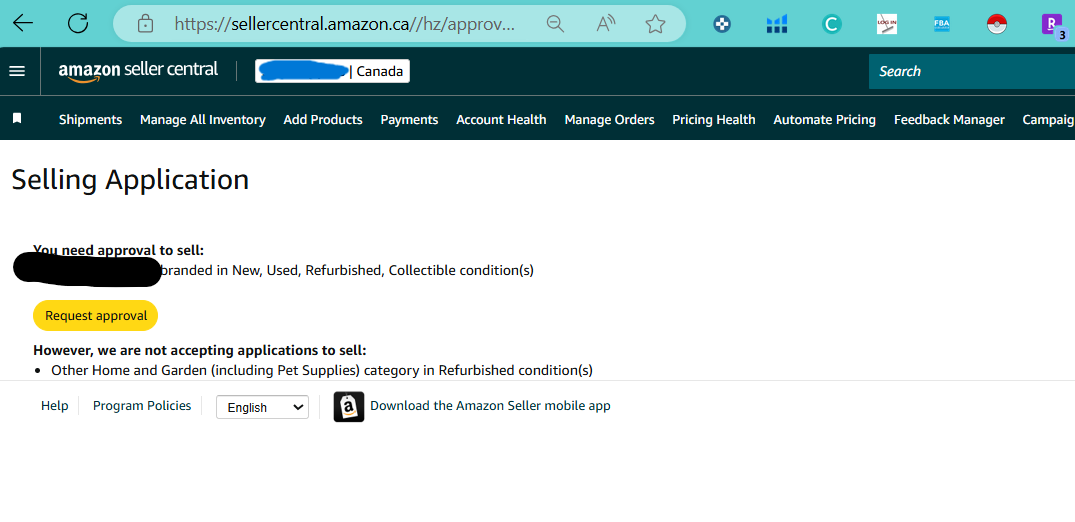Screen dimensions: 1075x522
Task: Open the read aloud icon
Action: 605,24
